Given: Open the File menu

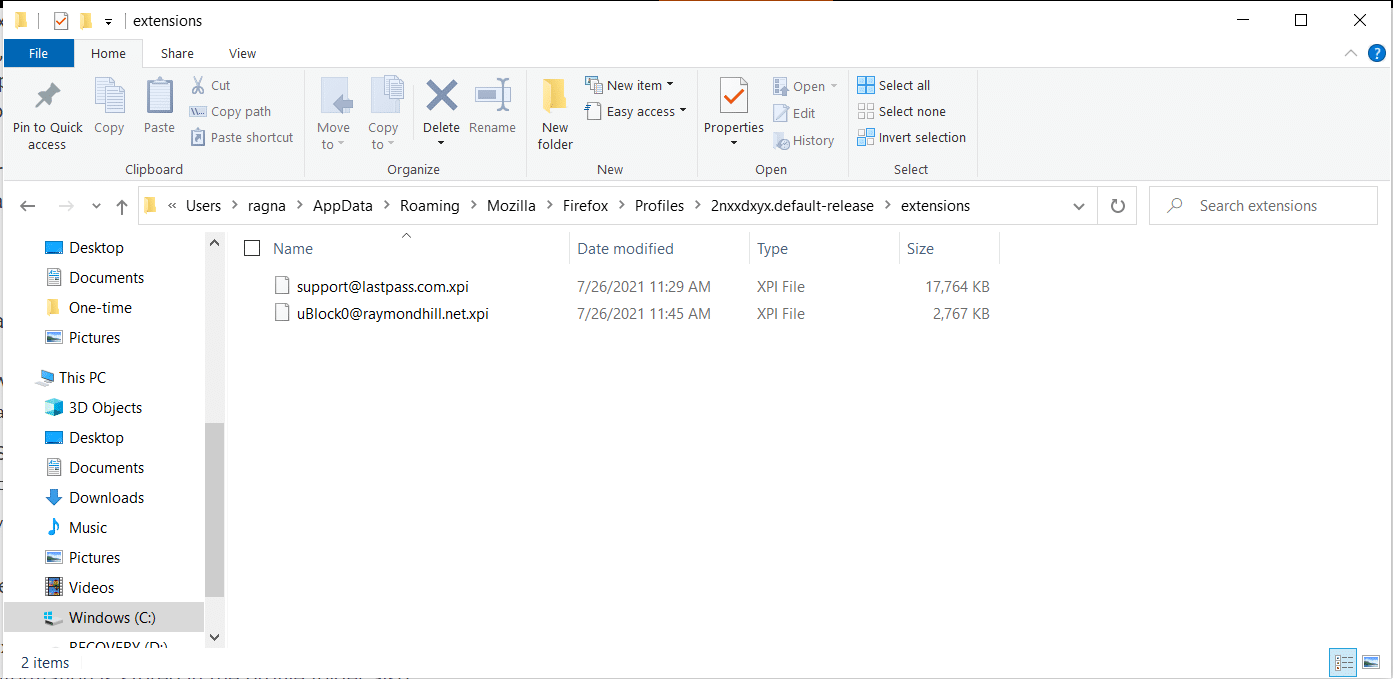Looking at the screenshot, I should (x=39, y=53).
